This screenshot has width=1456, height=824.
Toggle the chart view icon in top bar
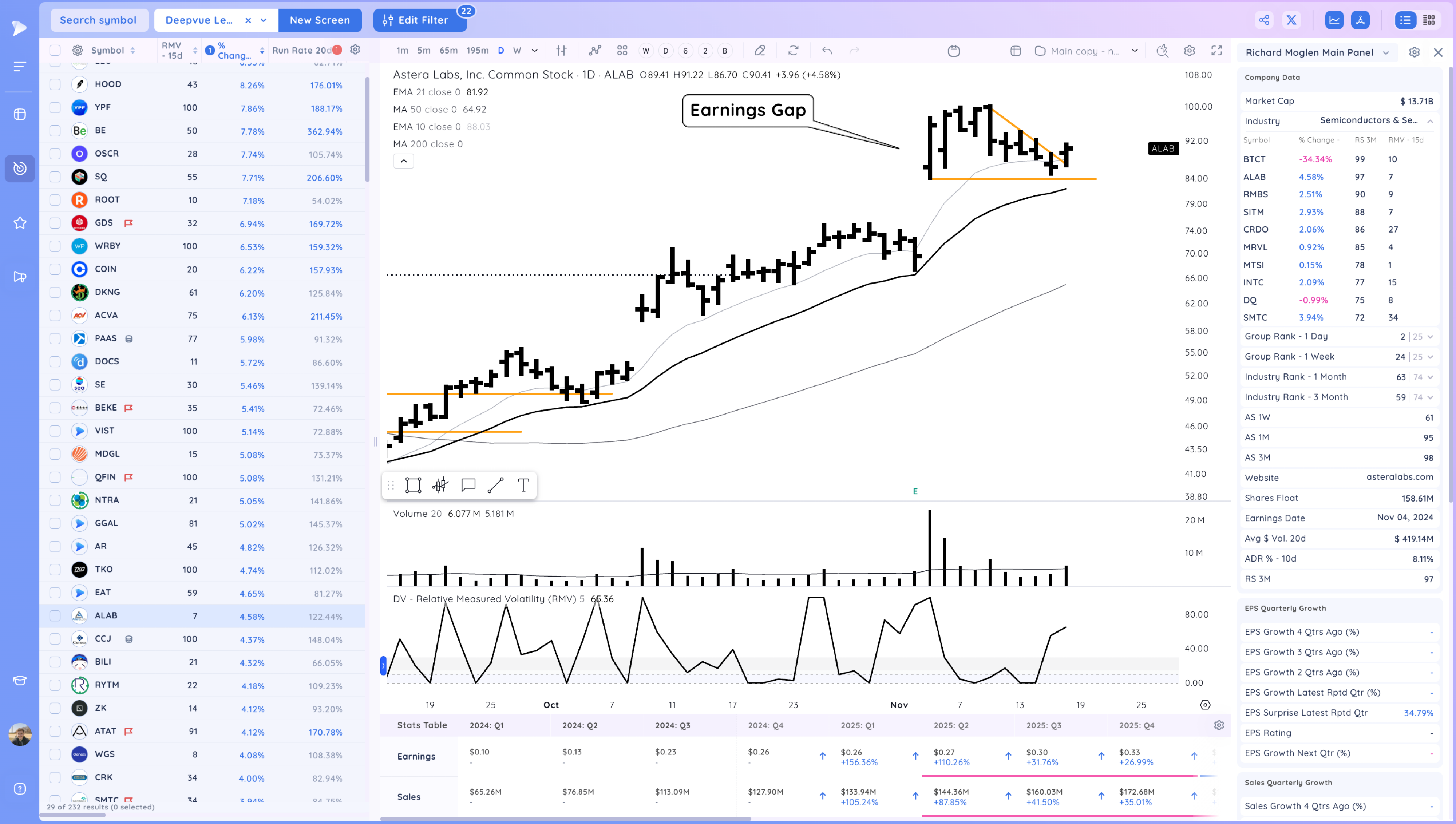coord(1334,20)
